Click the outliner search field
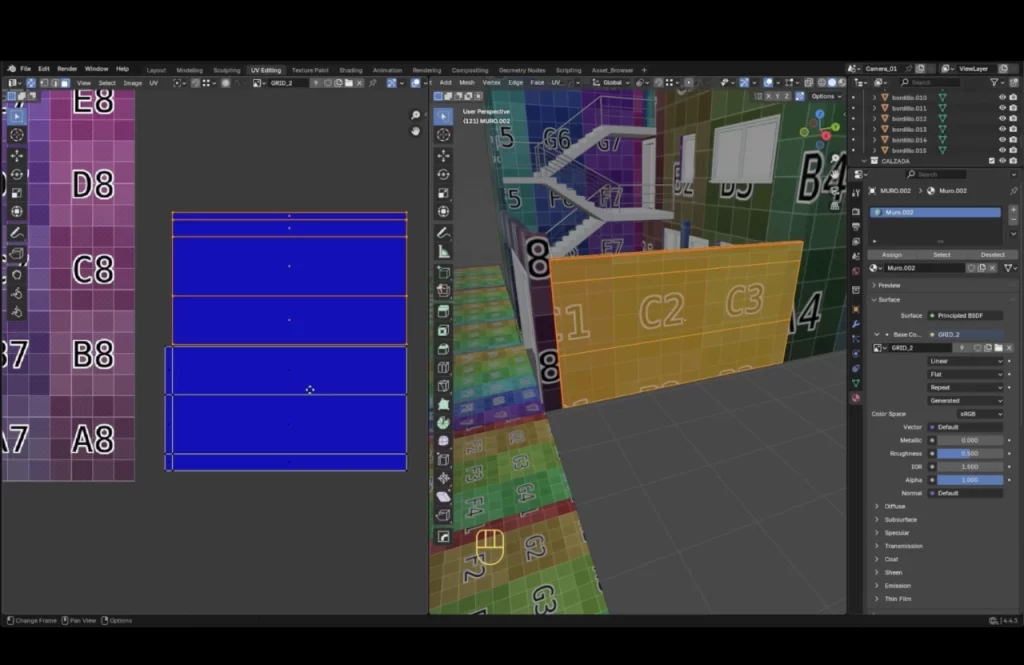 [x=930, y=82]
